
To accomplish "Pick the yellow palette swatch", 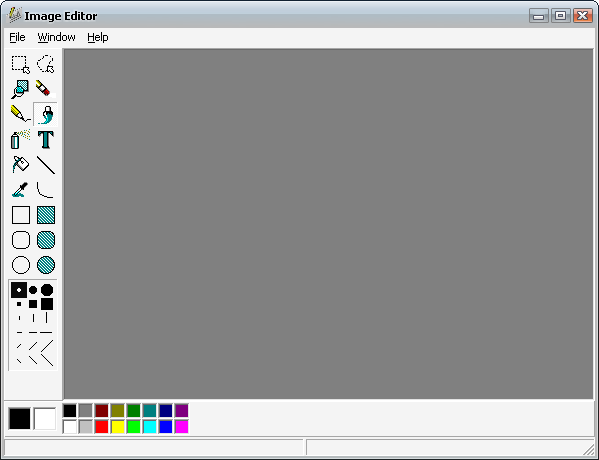I will 118,427.
